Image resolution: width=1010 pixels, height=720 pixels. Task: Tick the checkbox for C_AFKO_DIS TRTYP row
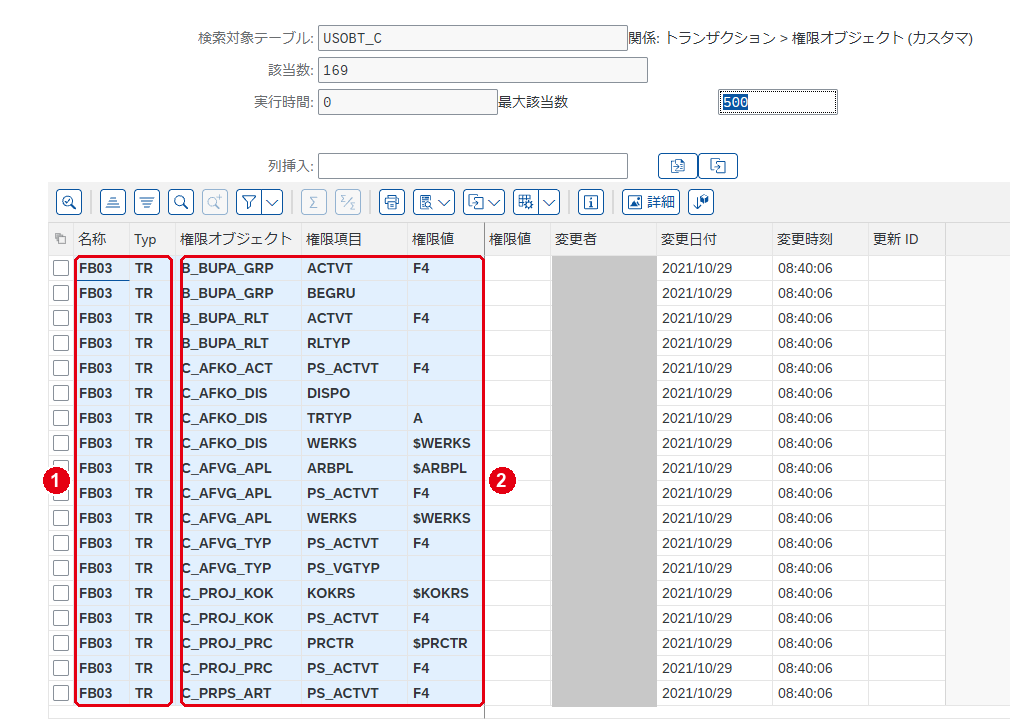(x=61, y=418)
